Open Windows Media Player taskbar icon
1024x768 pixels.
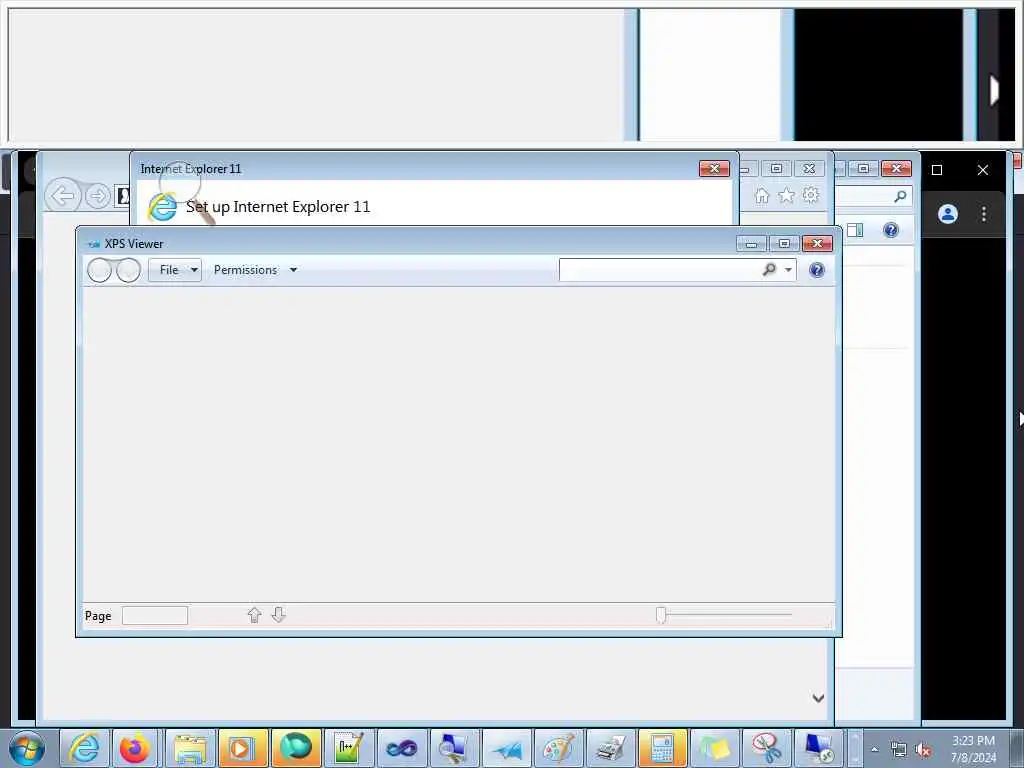point(243,748)
